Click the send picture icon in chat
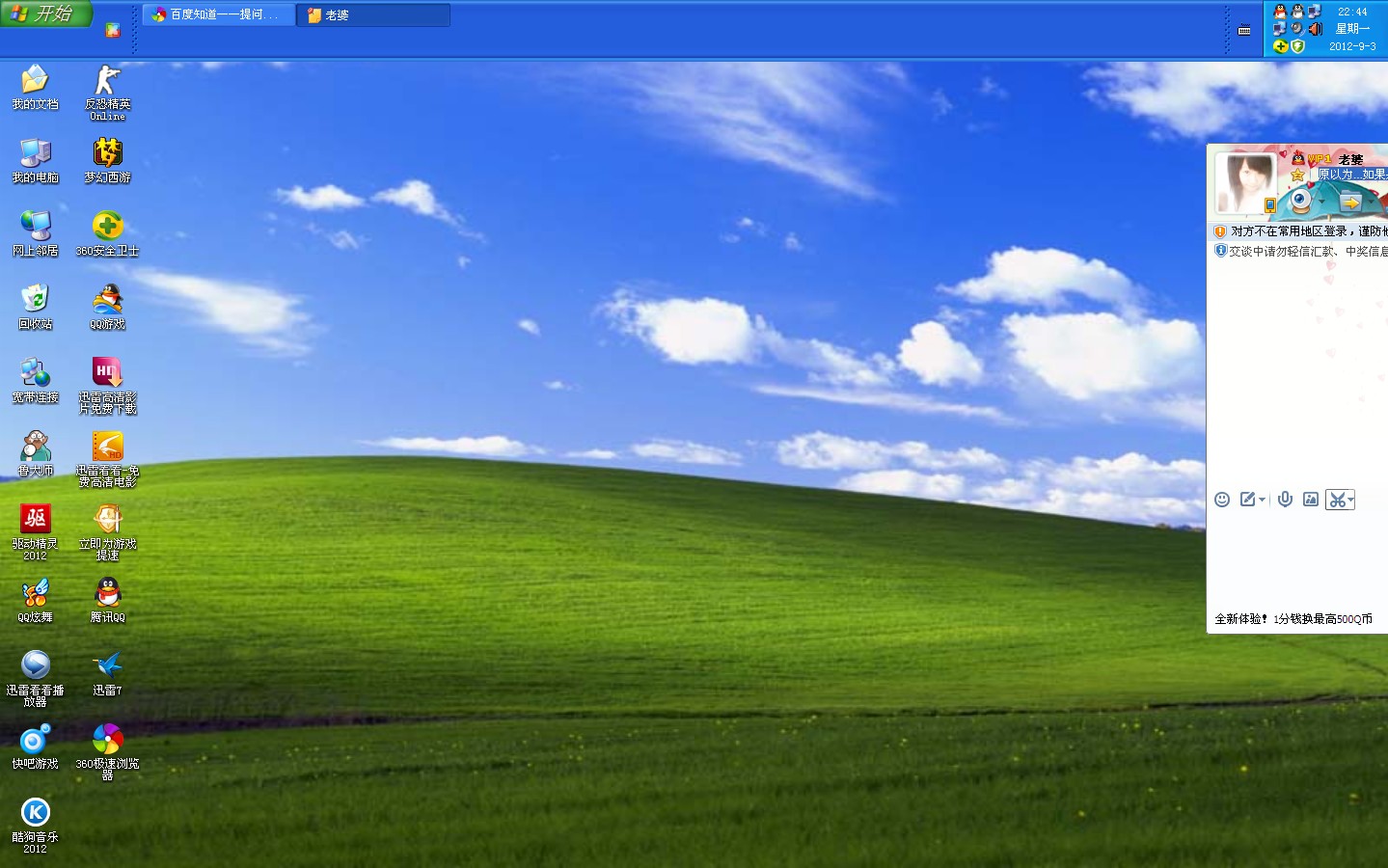 1311,500
